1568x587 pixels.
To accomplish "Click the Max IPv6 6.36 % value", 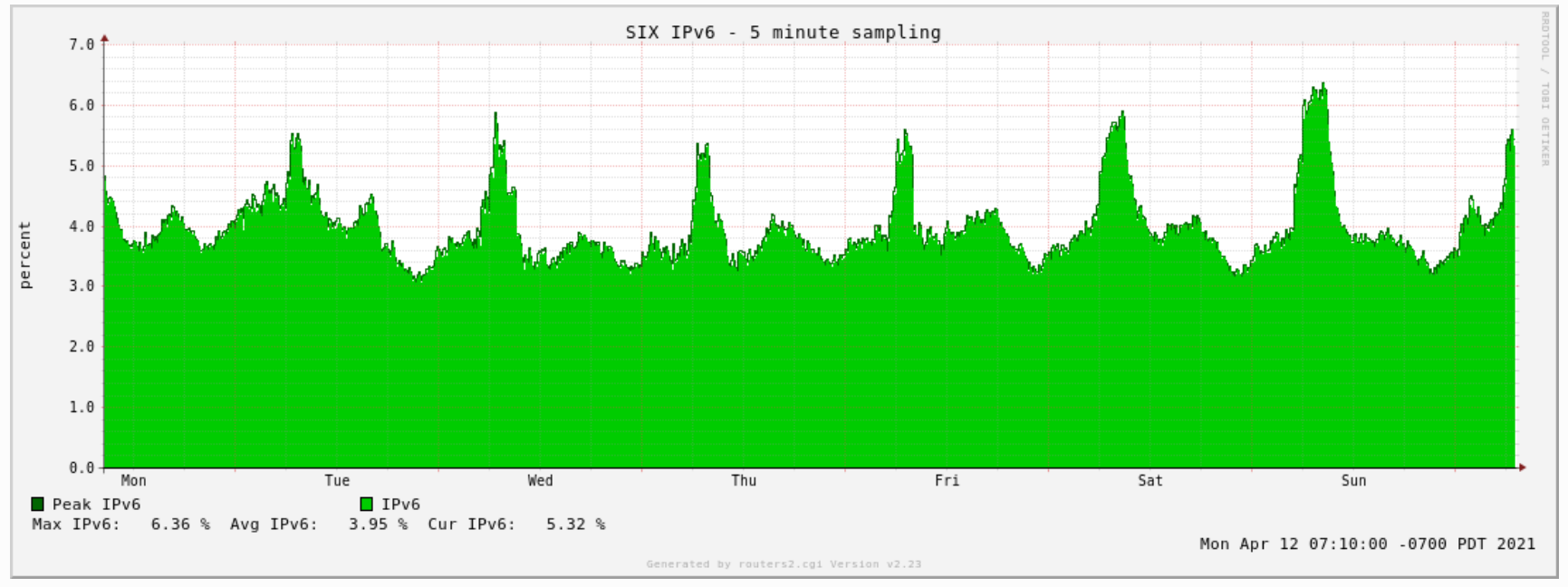I will (179, 524).
